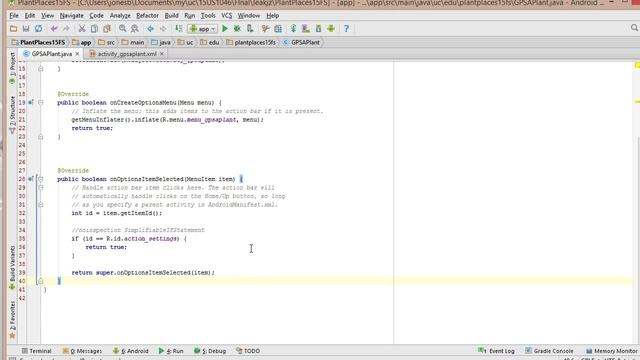This screenshot has width=640, height=360.
Task: Click the fold end marker at line 40
Action: 40,281
